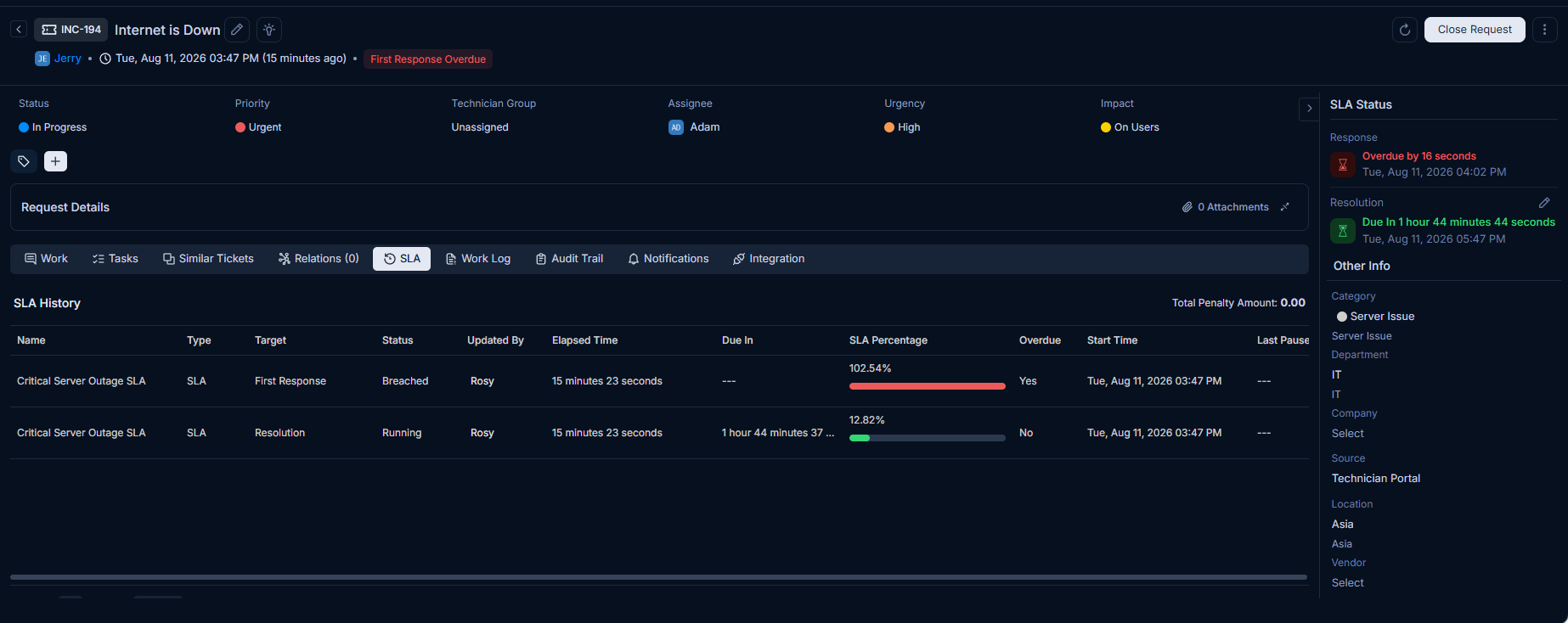Open requester Jerry's profile link

coord(68,59)
